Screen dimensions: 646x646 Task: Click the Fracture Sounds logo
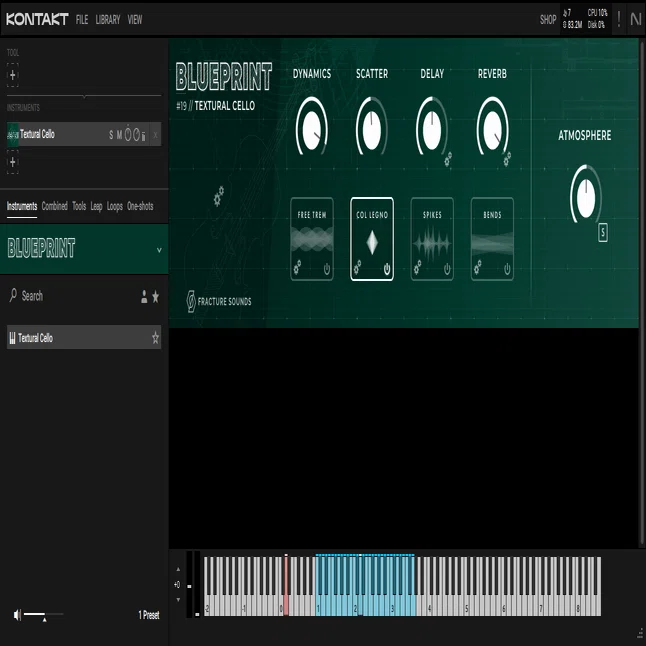(219, 301)
